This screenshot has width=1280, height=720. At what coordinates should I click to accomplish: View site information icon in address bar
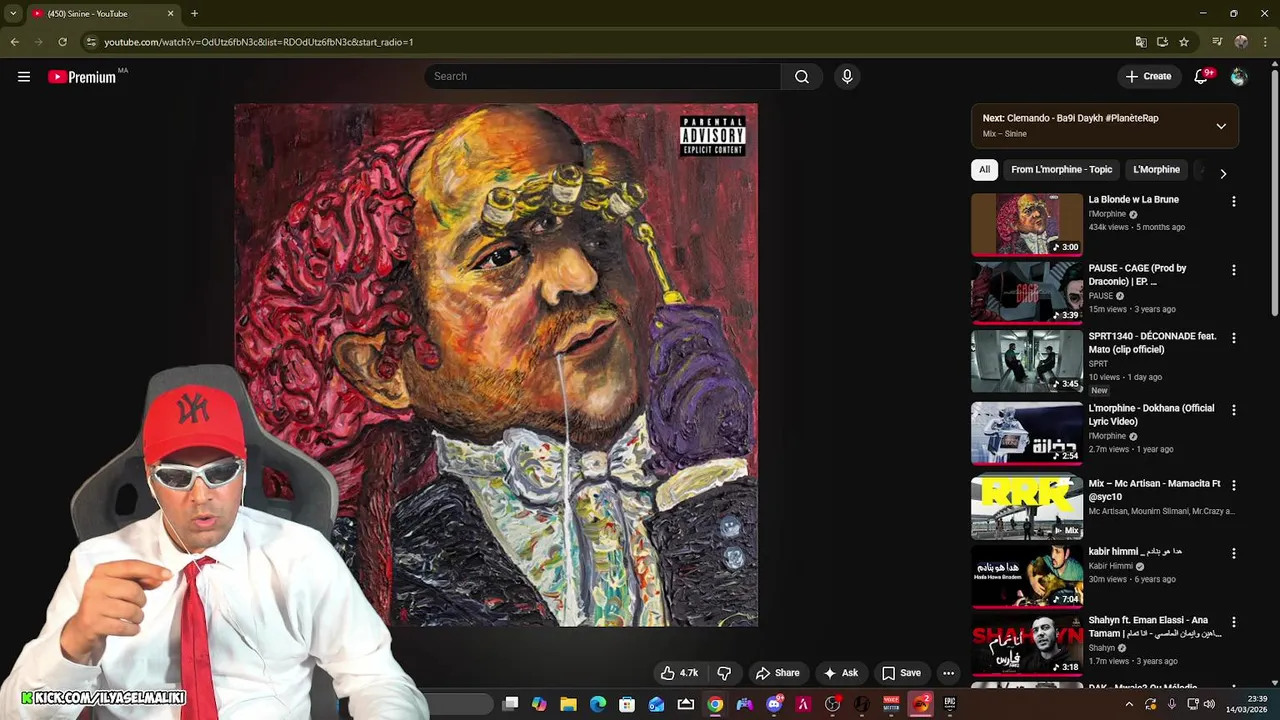tap(91, 42)
